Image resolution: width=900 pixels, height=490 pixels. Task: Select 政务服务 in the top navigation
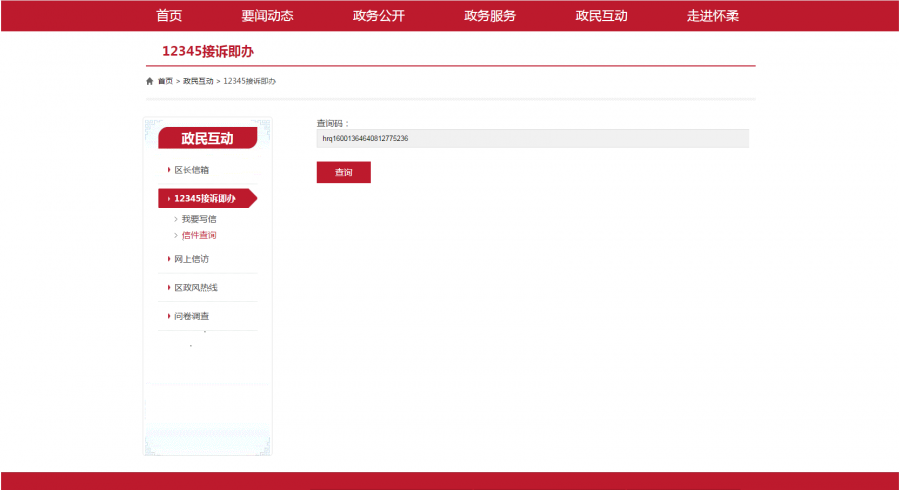490,16
